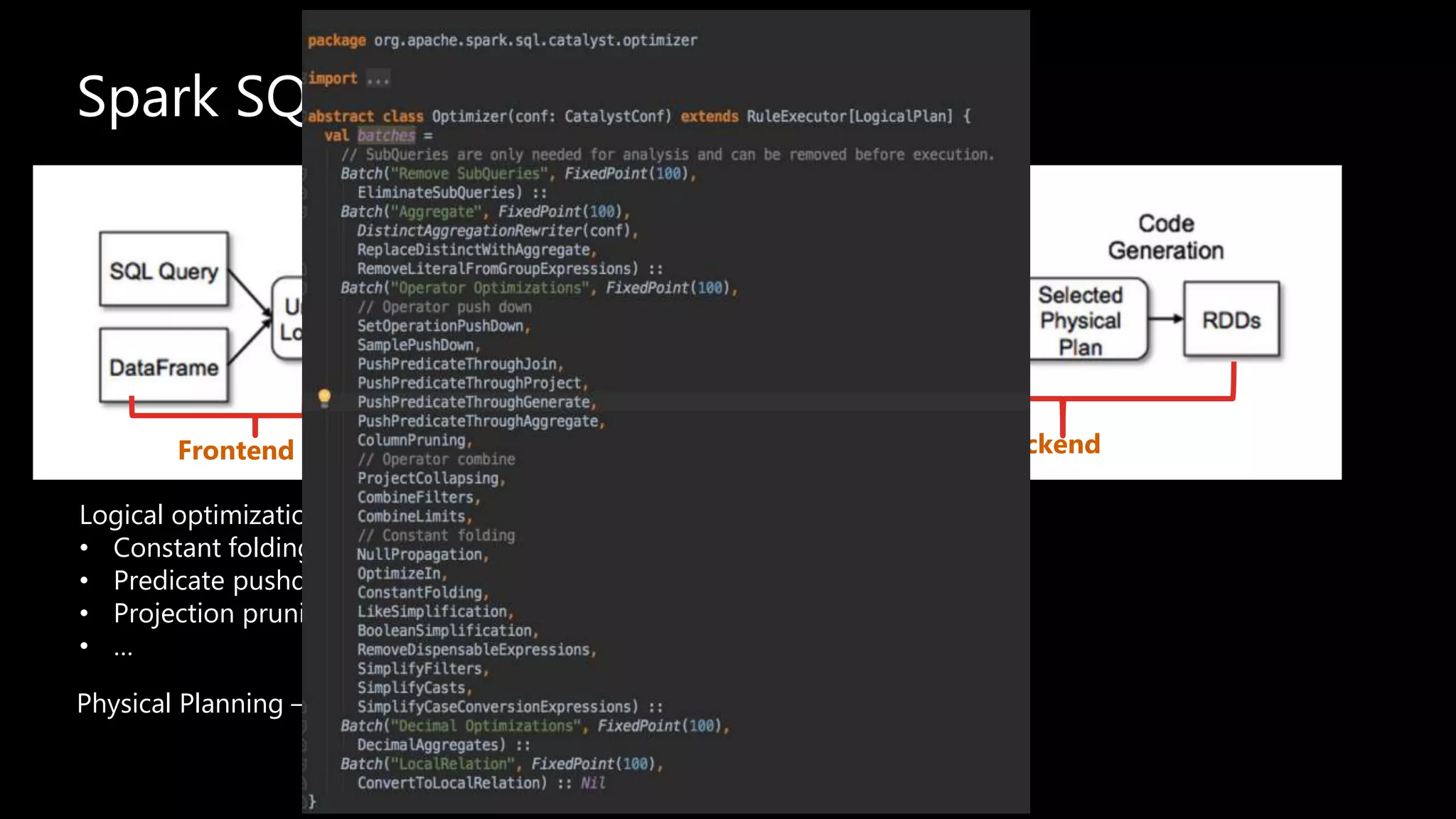
Task: Click the '// Operator combine' comment
Action: pos(436,459)
